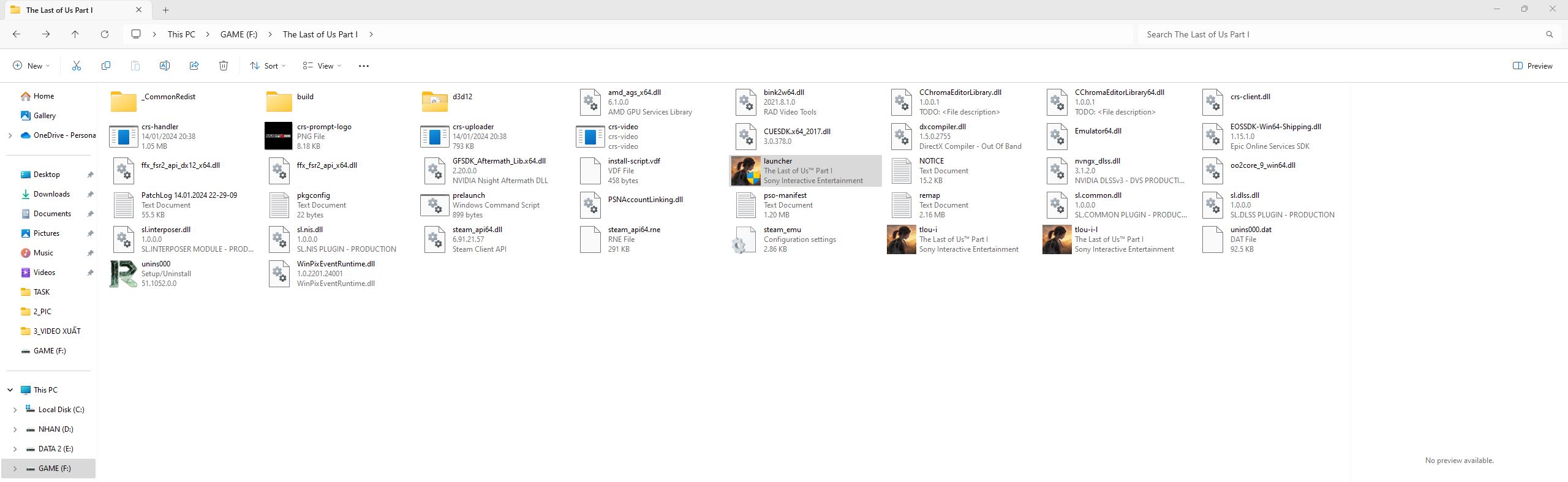1568x482 pixels.
Task: Click the PC monitor icon in address bar
Action: (x=136, y=34)
